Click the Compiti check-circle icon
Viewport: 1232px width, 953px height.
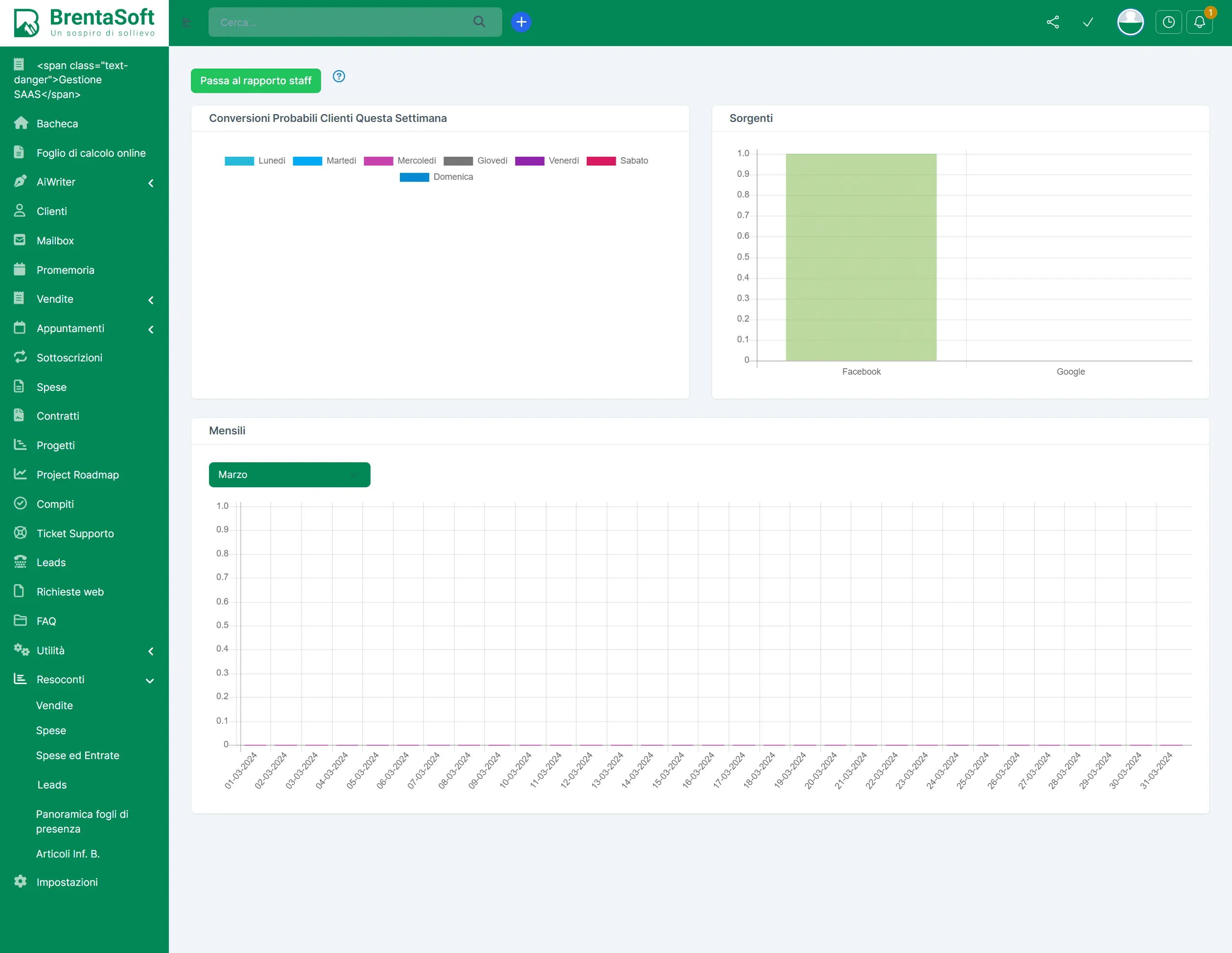[20, 503]
